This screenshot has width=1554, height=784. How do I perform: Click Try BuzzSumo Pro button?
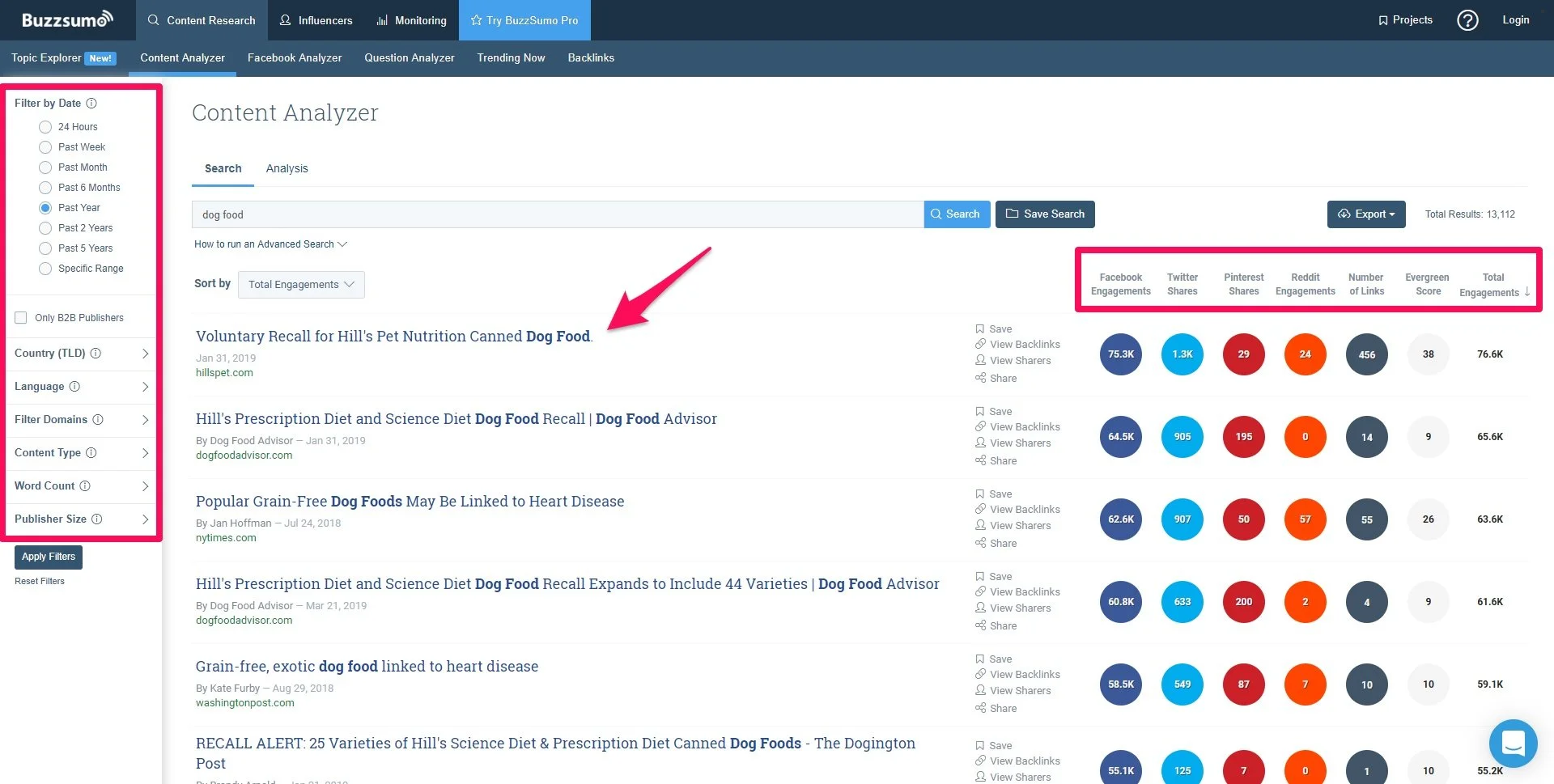click(x=524, y=20)
